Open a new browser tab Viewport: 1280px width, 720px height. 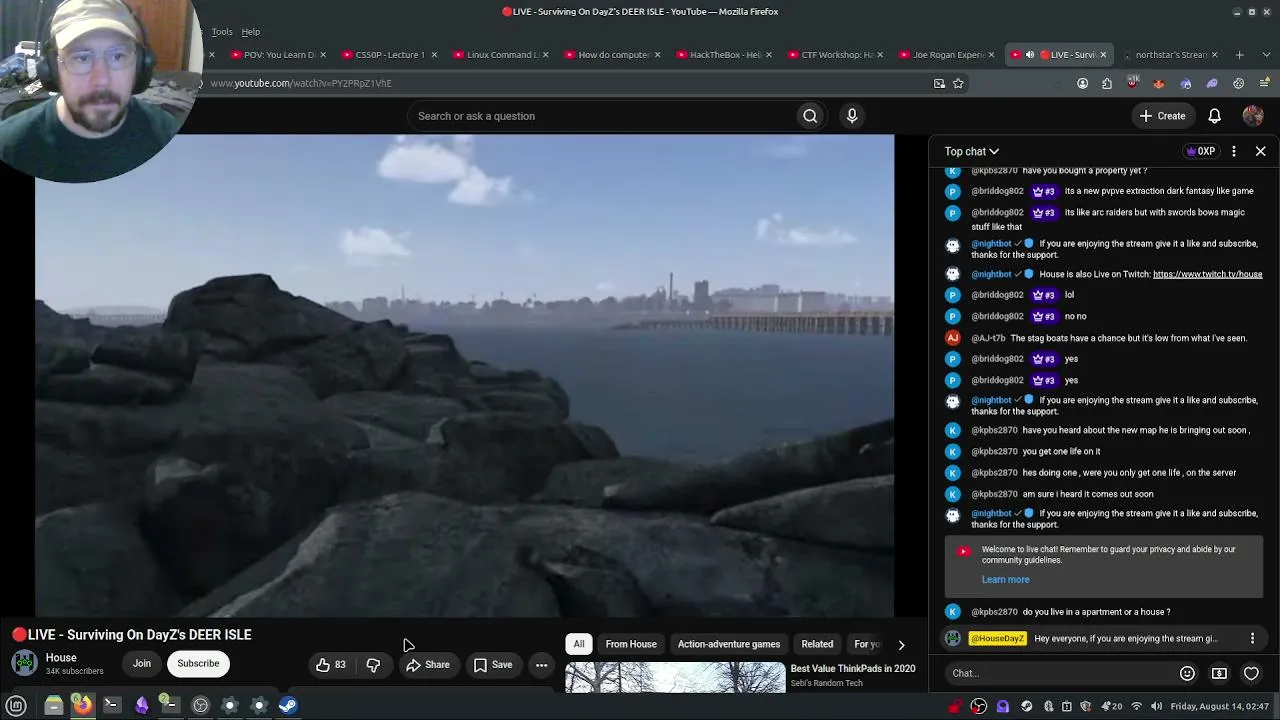pos(1239,55)
